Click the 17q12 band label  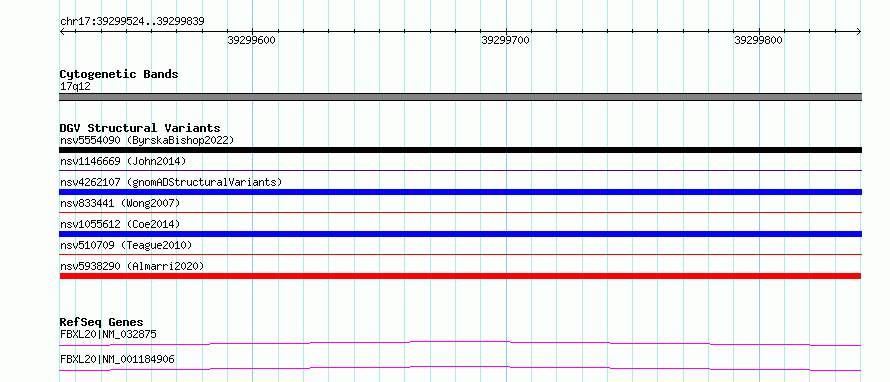pyautogui.click(x=75, y=87)
